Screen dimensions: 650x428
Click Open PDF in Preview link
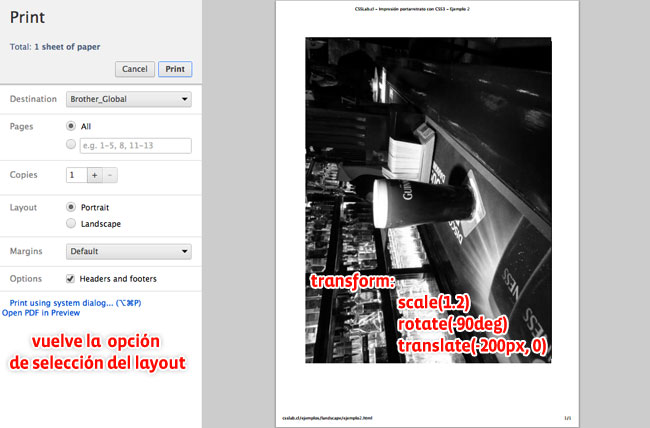coord(41,313)
